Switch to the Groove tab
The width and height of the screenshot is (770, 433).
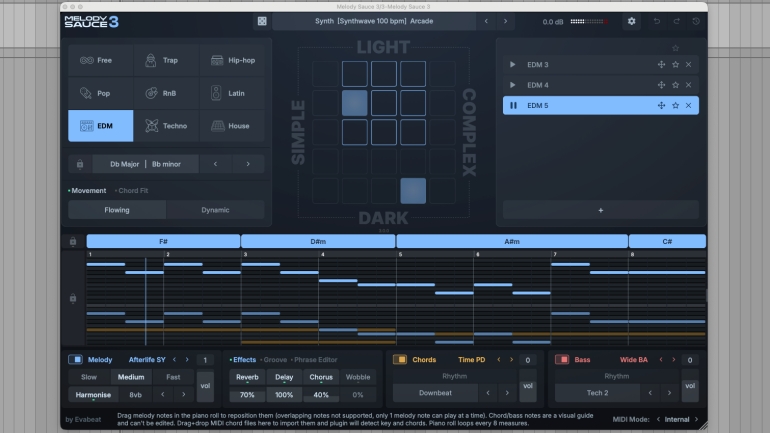275,359
